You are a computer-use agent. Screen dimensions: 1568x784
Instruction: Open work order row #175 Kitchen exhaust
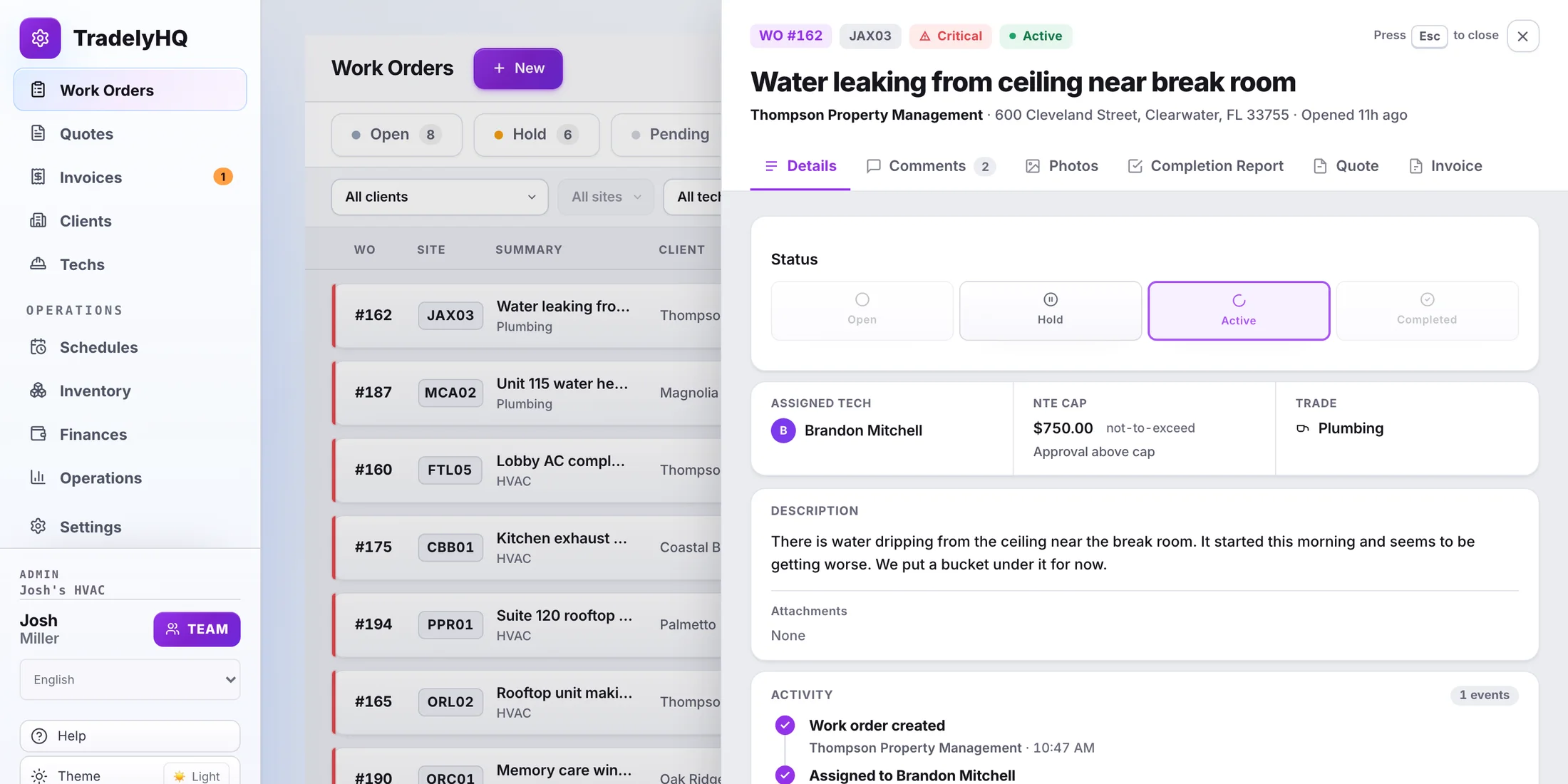pyautogui.click(x=527, y=547)
